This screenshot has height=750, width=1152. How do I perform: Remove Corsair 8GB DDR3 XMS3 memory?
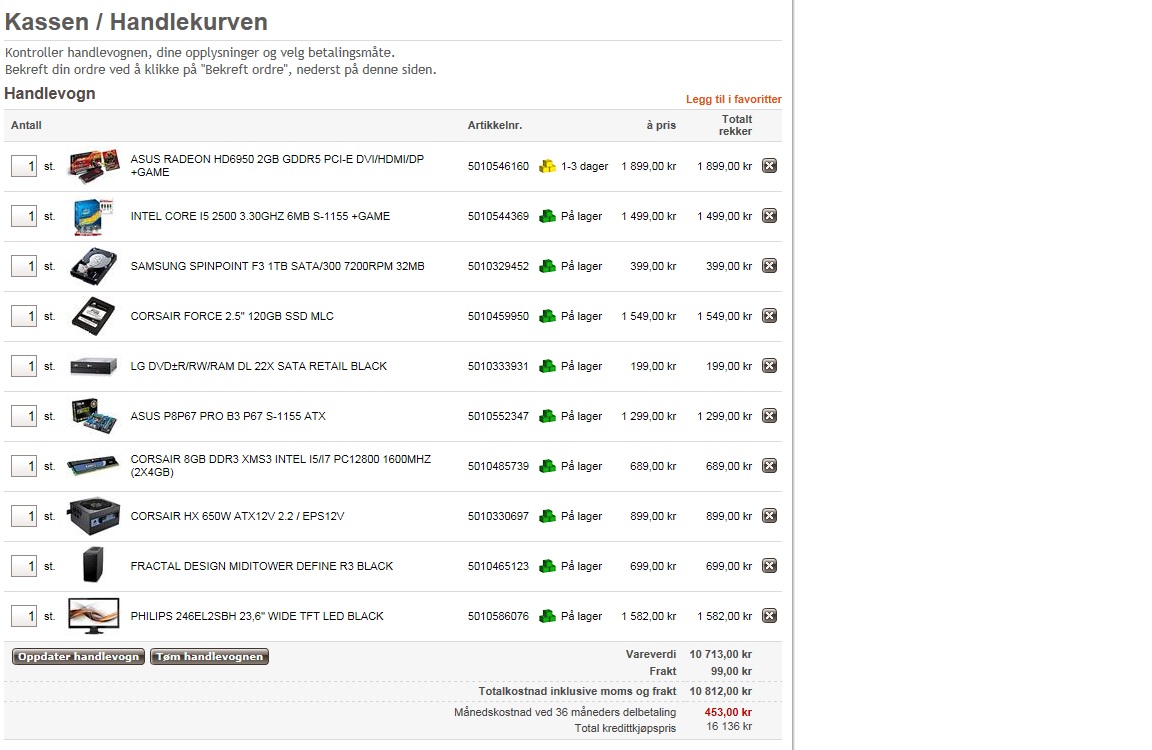click(x=769, y=466)
